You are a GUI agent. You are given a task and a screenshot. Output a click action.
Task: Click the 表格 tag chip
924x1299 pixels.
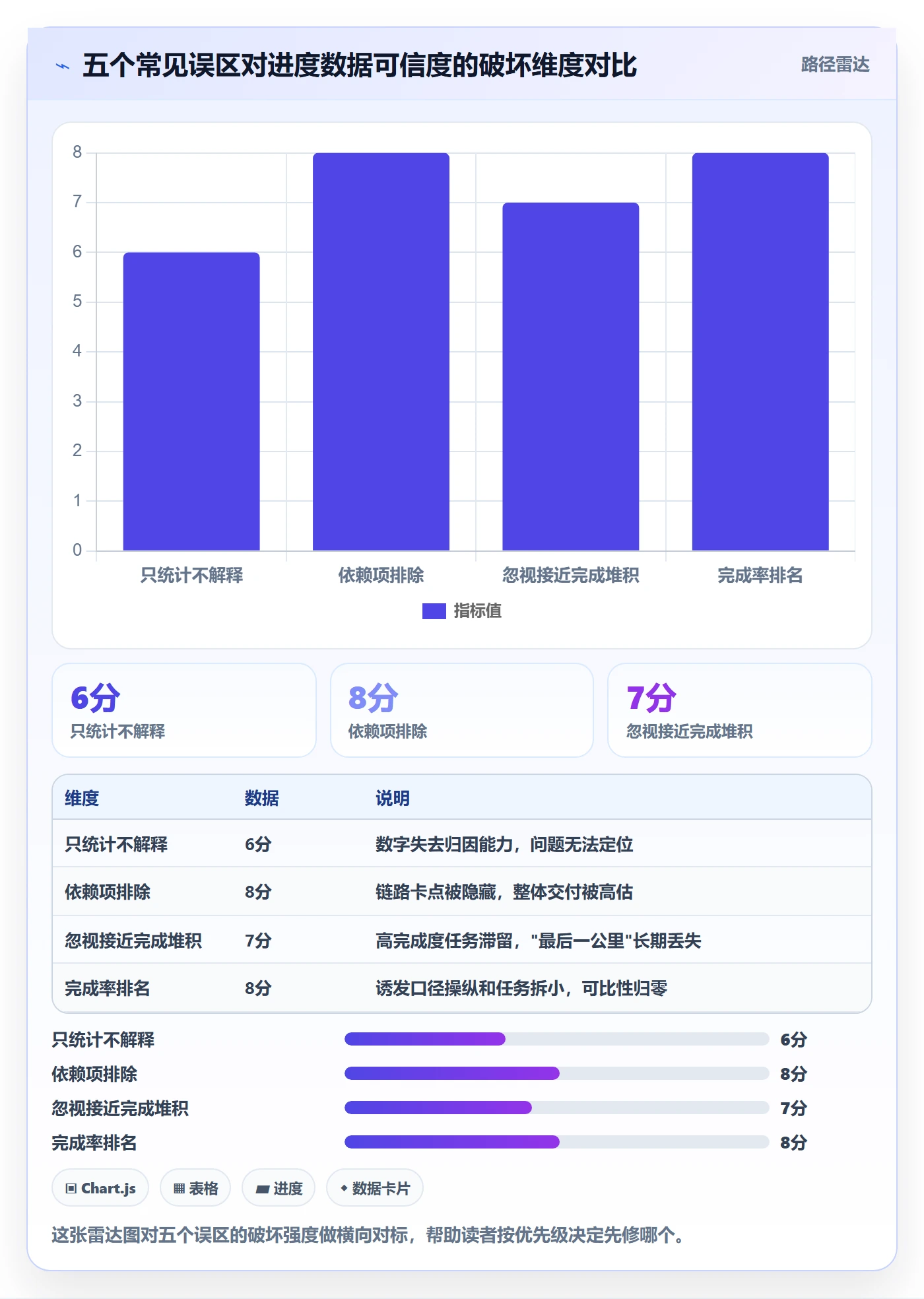tap(195, 1188)
